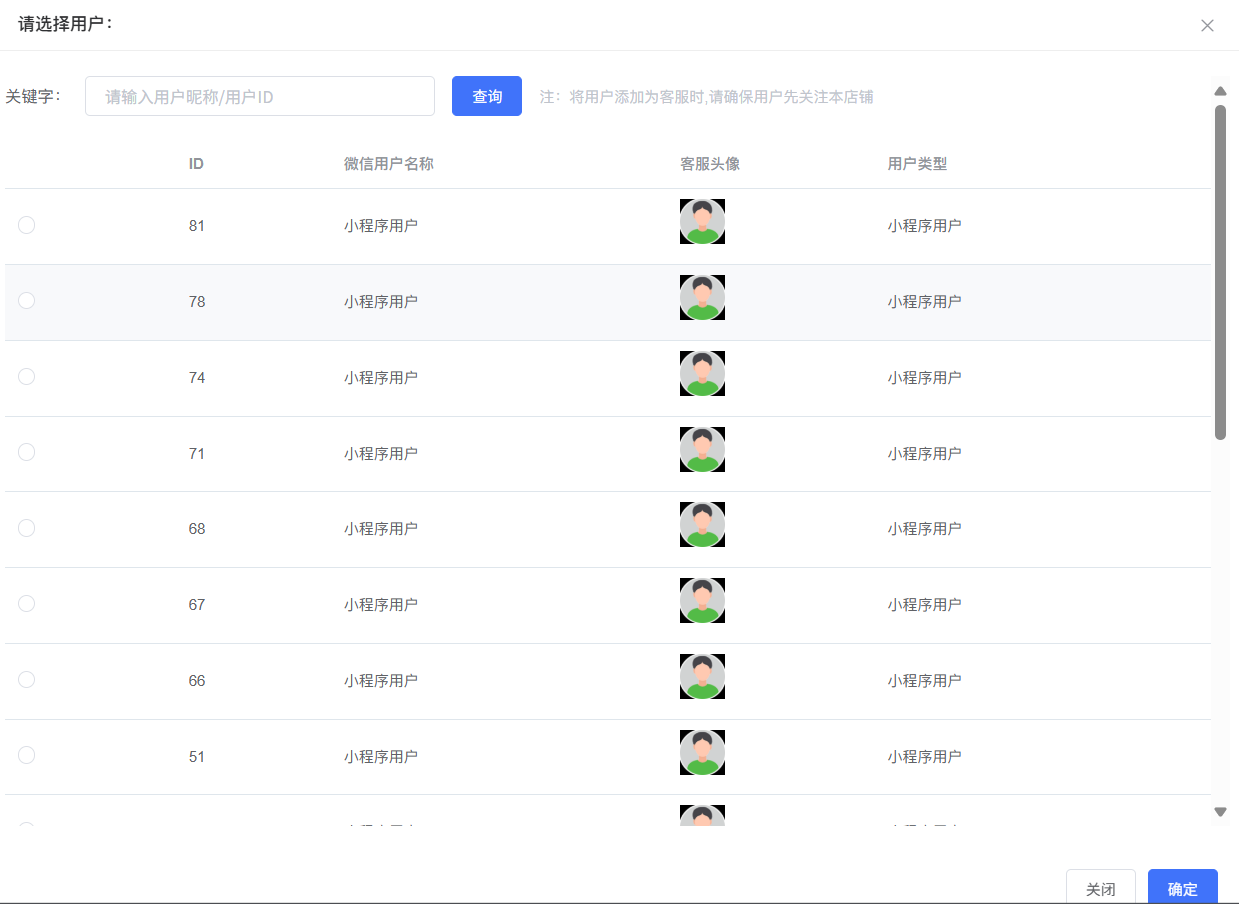Choose the radio button in row ID 67

pyautogui.click(x=26, y=604)
